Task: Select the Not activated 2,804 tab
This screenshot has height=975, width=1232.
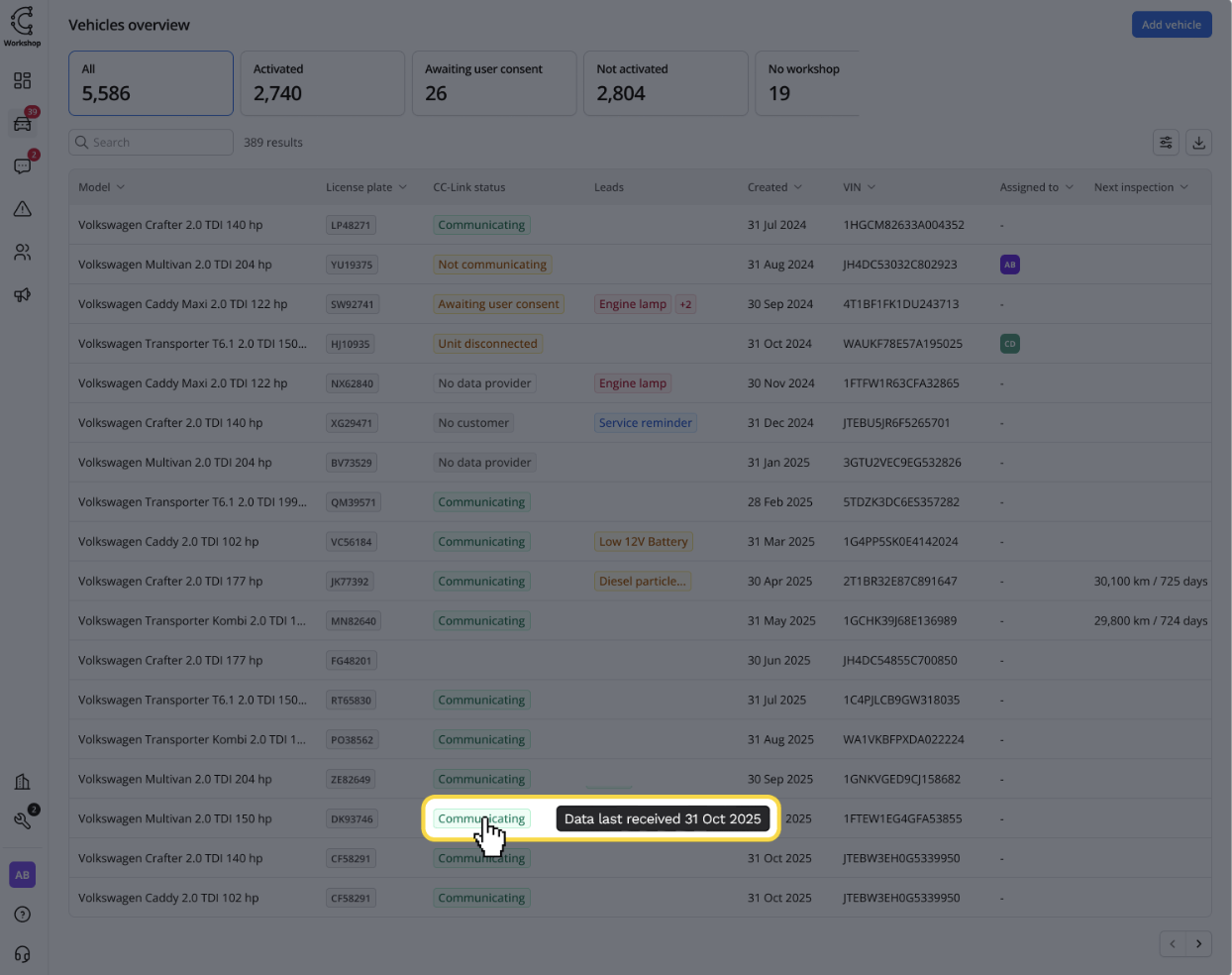Action: (665, 83)
